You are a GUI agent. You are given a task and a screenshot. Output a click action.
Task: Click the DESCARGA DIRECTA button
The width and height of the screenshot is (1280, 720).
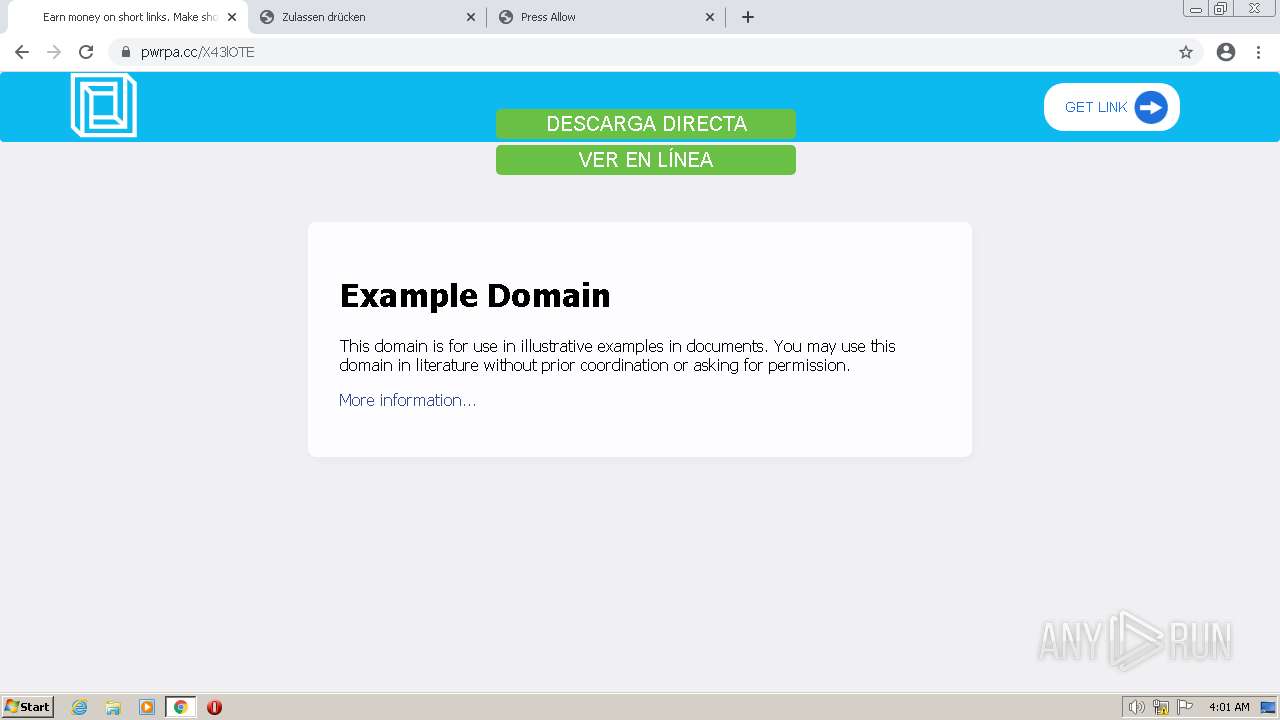(x=646, y=124)
